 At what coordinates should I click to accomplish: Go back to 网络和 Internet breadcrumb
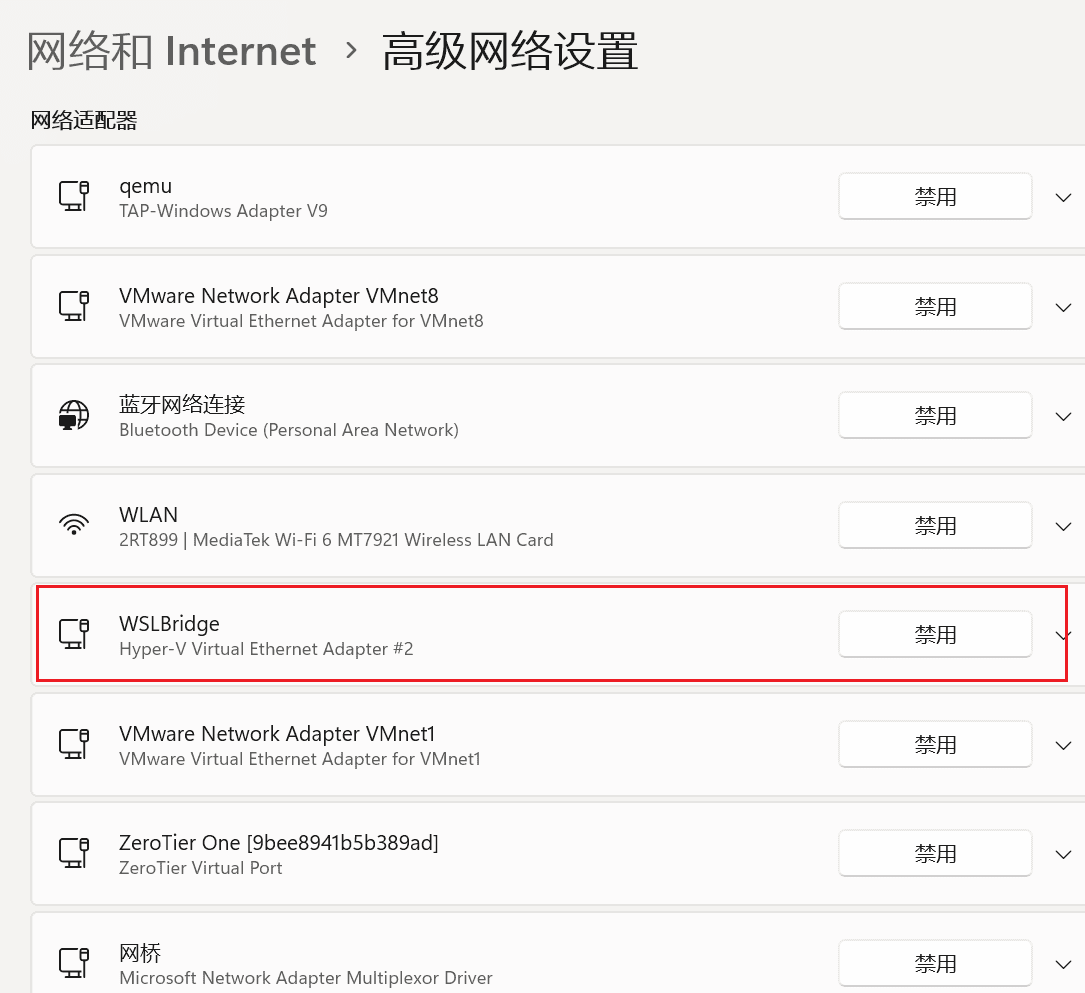pyautogui.click(x=171, y=51)
